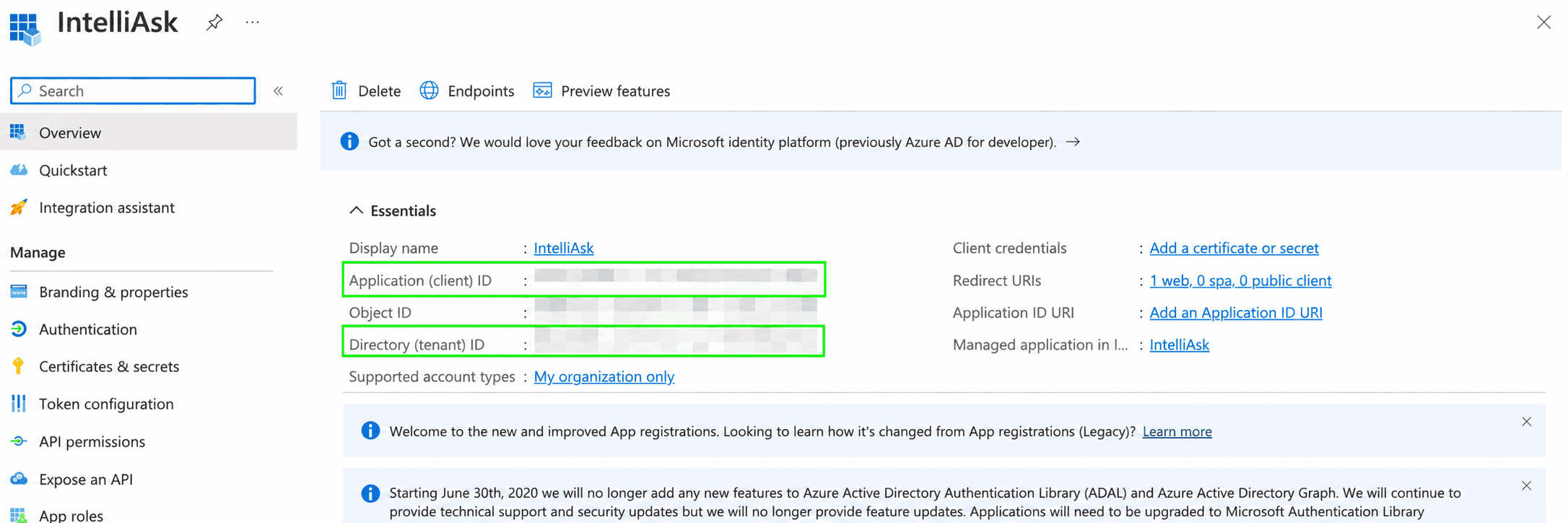Click the 'Supported account types' label
The width and height of the screenshot is (1568, 523).
[x=432, y=376]
